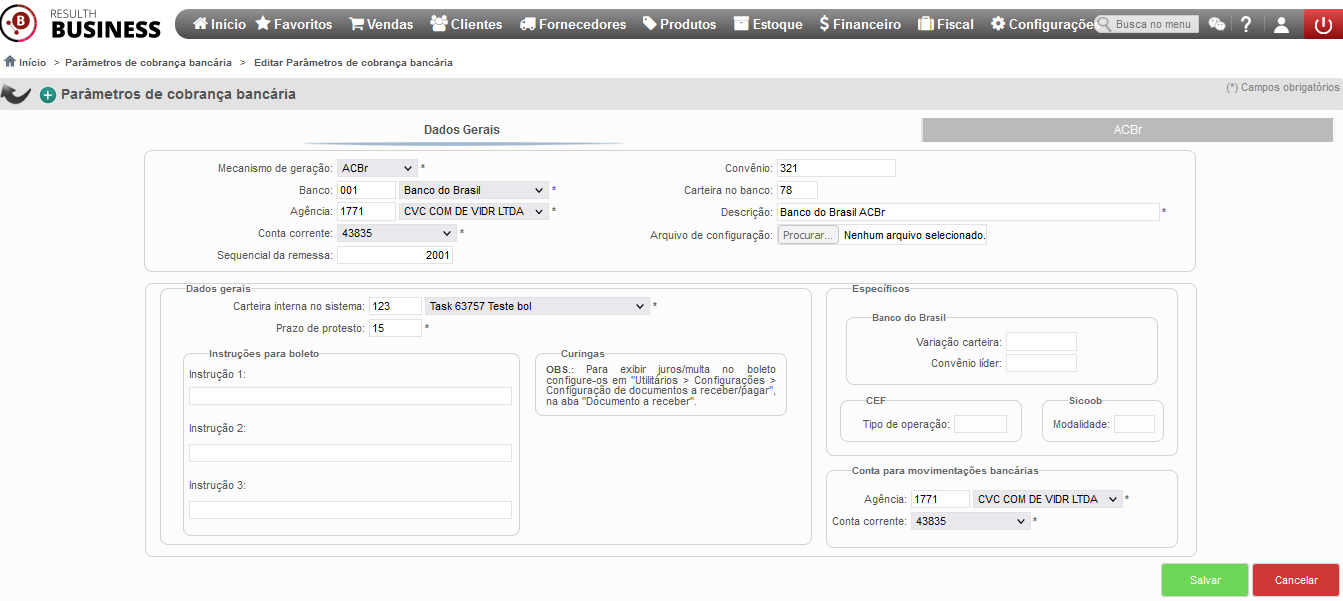This screenshot has height=601, width=1343.
Task: Click the red power logout icon
Action: [x=1323, y=24]
